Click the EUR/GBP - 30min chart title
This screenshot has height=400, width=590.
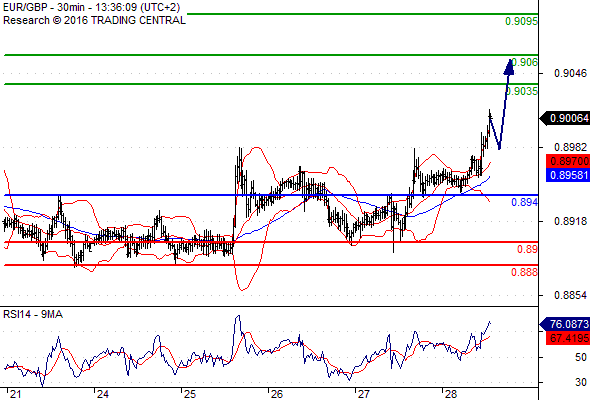[91, 8]
